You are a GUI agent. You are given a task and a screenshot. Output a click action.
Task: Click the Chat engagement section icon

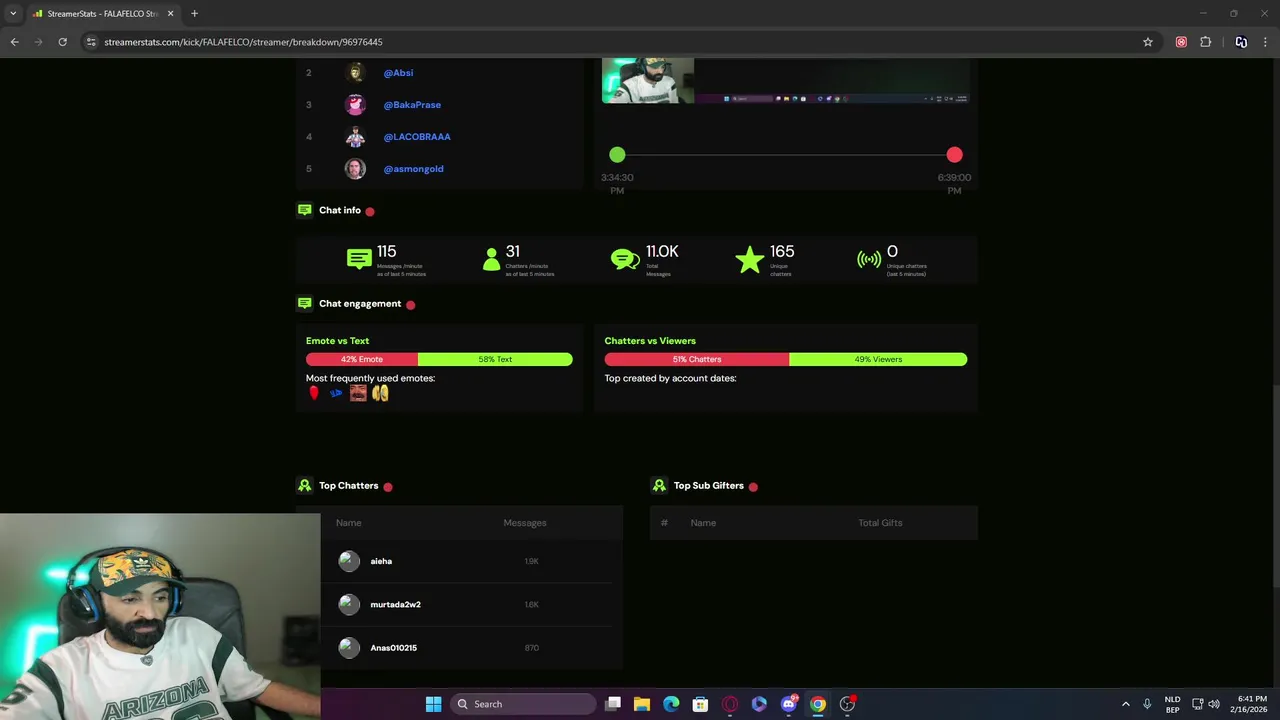tap(304, 303)
